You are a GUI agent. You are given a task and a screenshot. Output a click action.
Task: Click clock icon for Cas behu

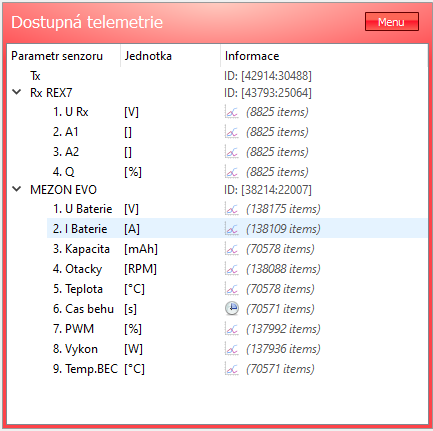(232, 309)
